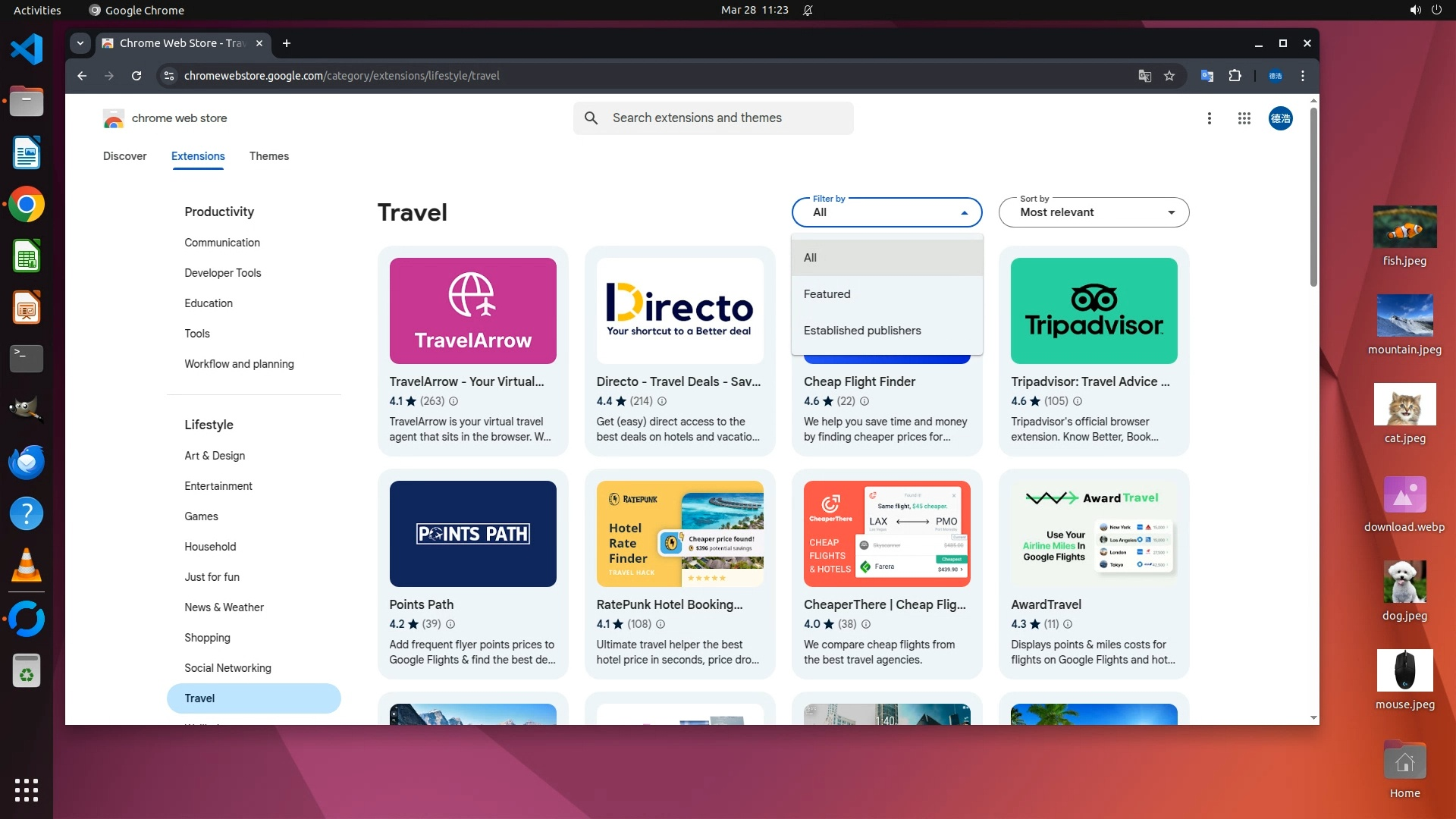This screenshot has height=819, width=1456.
Task: Open the Chrome Extensions puzzle icon
Action: (x=1235, y=76)
